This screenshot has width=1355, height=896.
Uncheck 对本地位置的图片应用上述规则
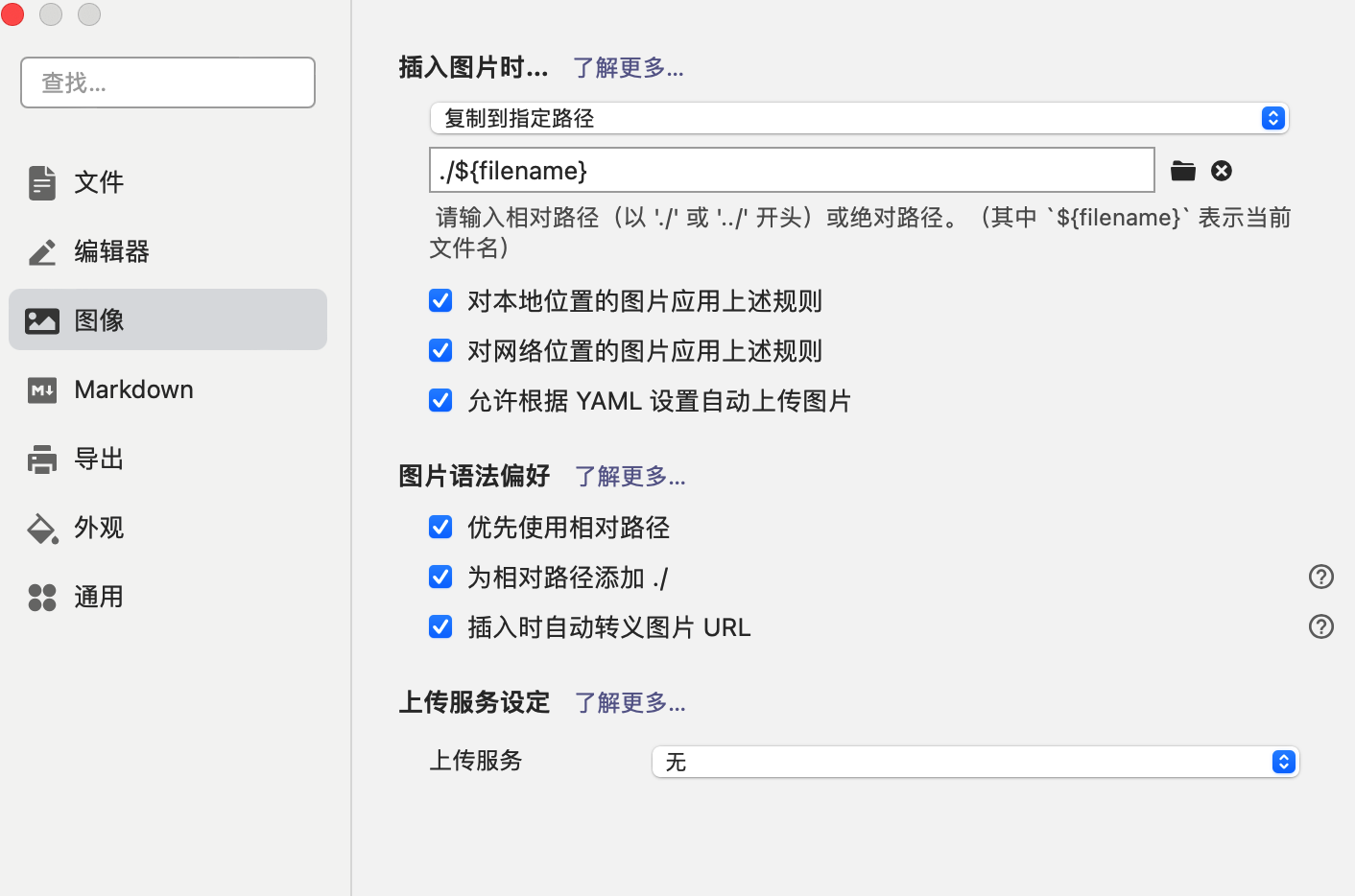pos(440,301)
